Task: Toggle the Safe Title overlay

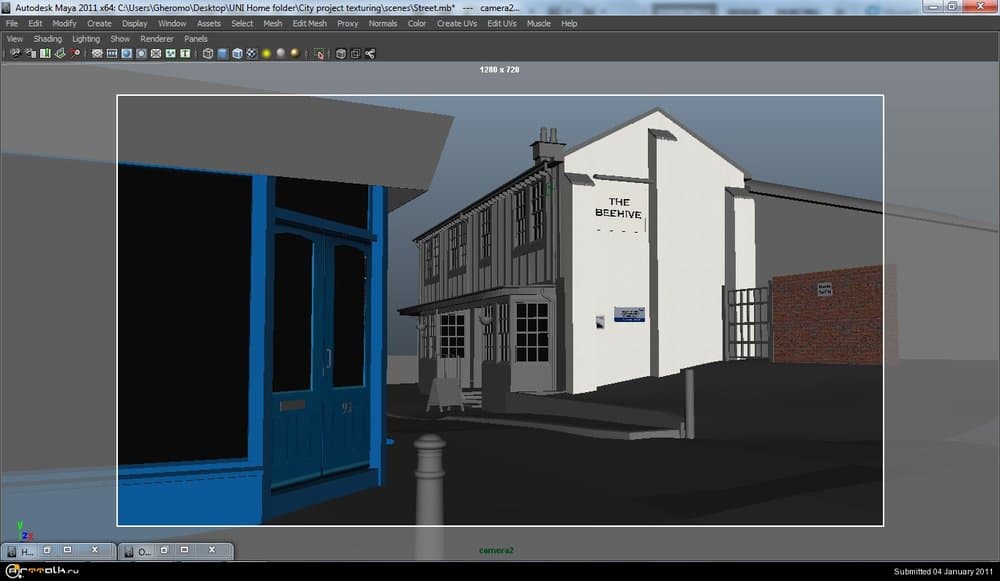Action: pyautogui.click(x=185, y=54)
